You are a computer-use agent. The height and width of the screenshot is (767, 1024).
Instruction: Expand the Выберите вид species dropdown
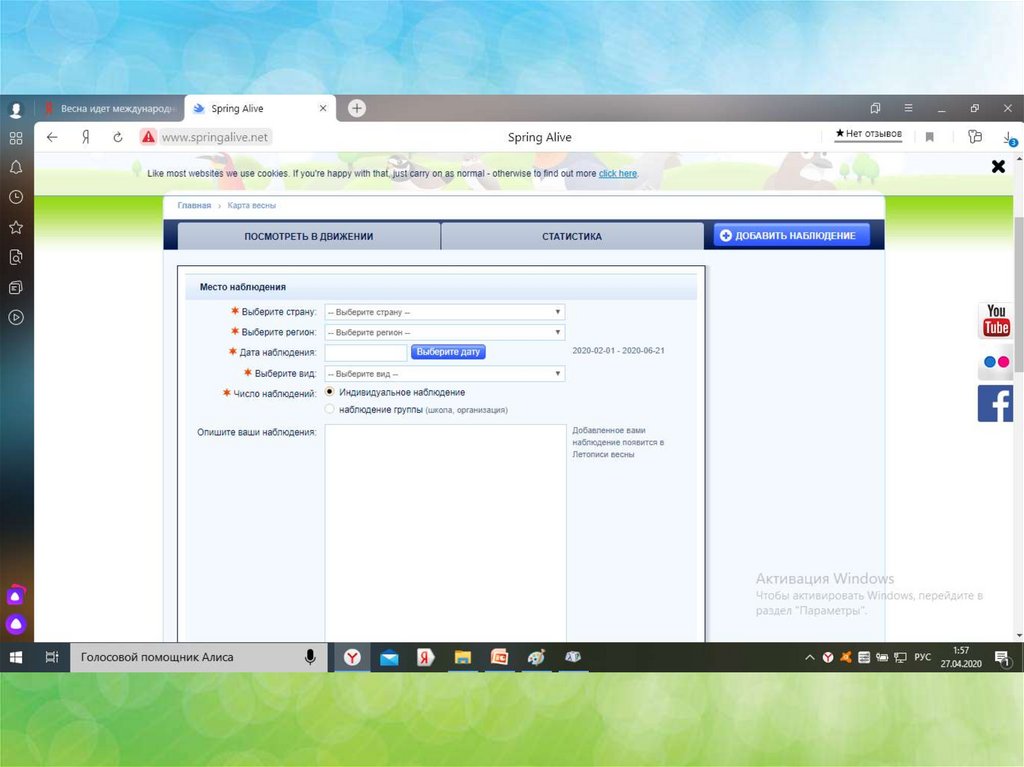point(445,374)
